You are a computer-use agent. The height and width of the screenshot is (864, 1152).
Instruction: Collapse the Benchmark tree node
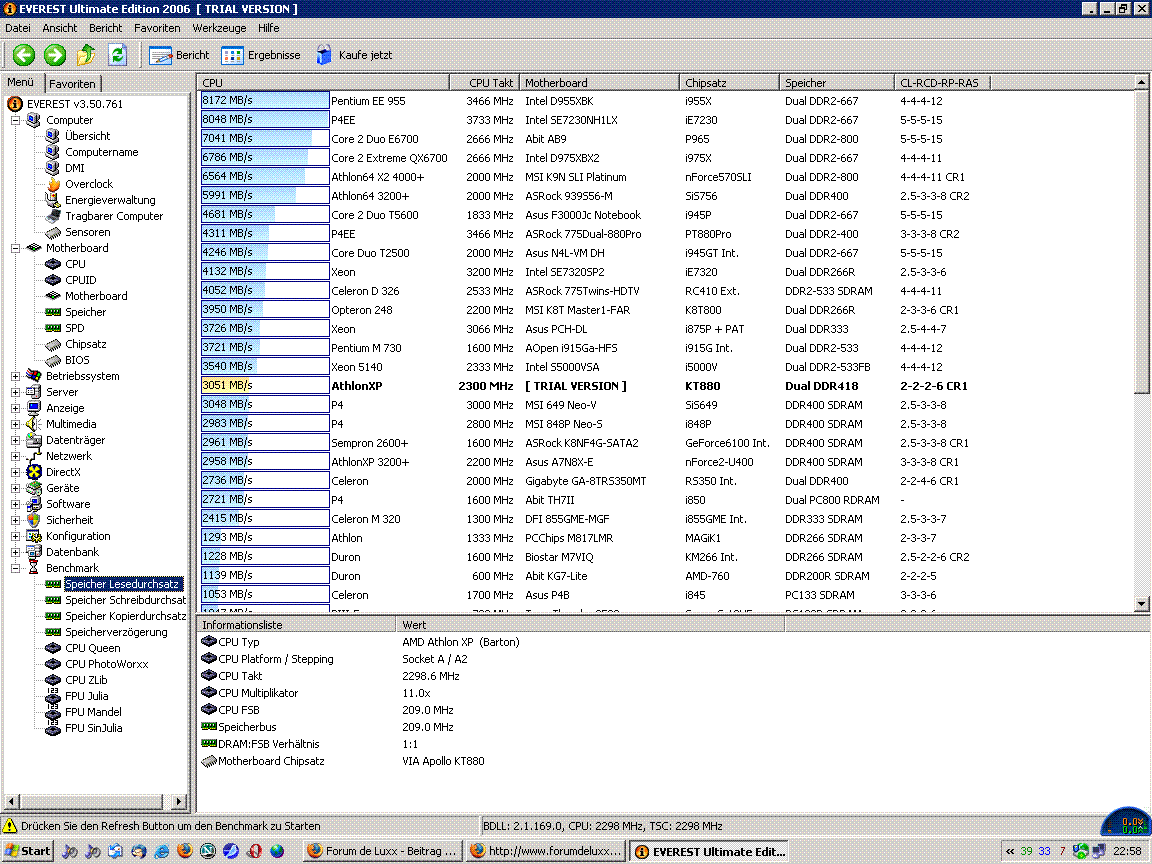click(x=15, y=569)
